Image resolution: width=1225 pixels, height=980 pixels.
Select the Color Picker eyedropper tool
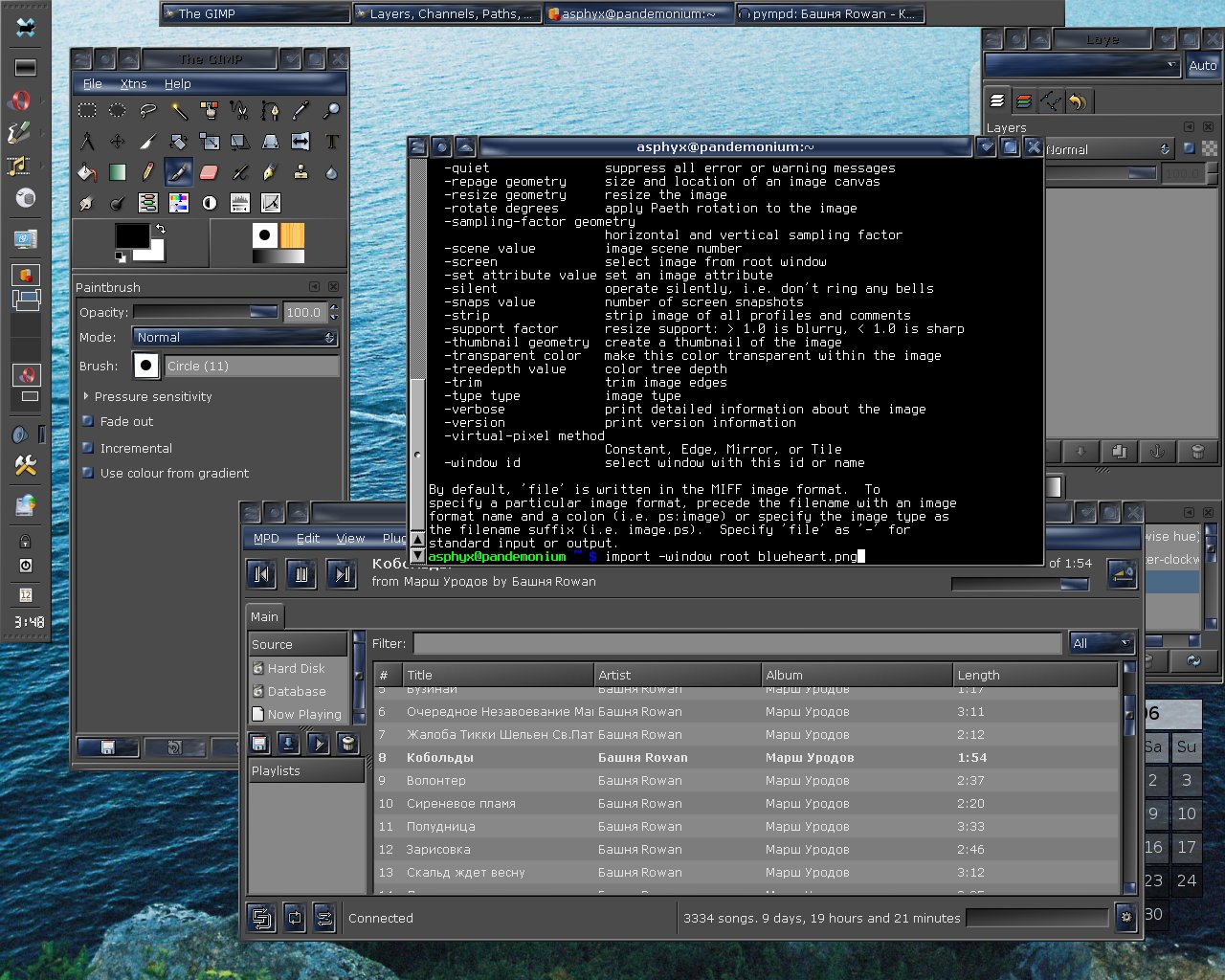[301, 110]
